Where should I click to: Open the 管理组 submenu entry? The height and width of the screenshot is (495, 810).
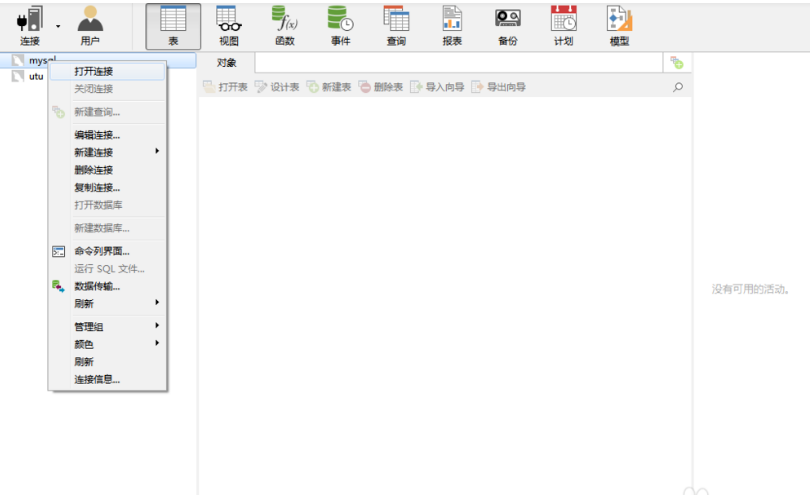[107, 327]
